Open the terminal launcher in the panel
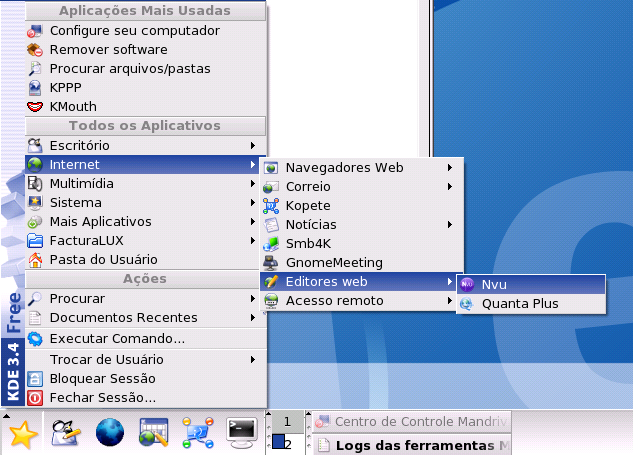Image resolution: width=633 pixels, height=455 pixels. tap(241, 432)
